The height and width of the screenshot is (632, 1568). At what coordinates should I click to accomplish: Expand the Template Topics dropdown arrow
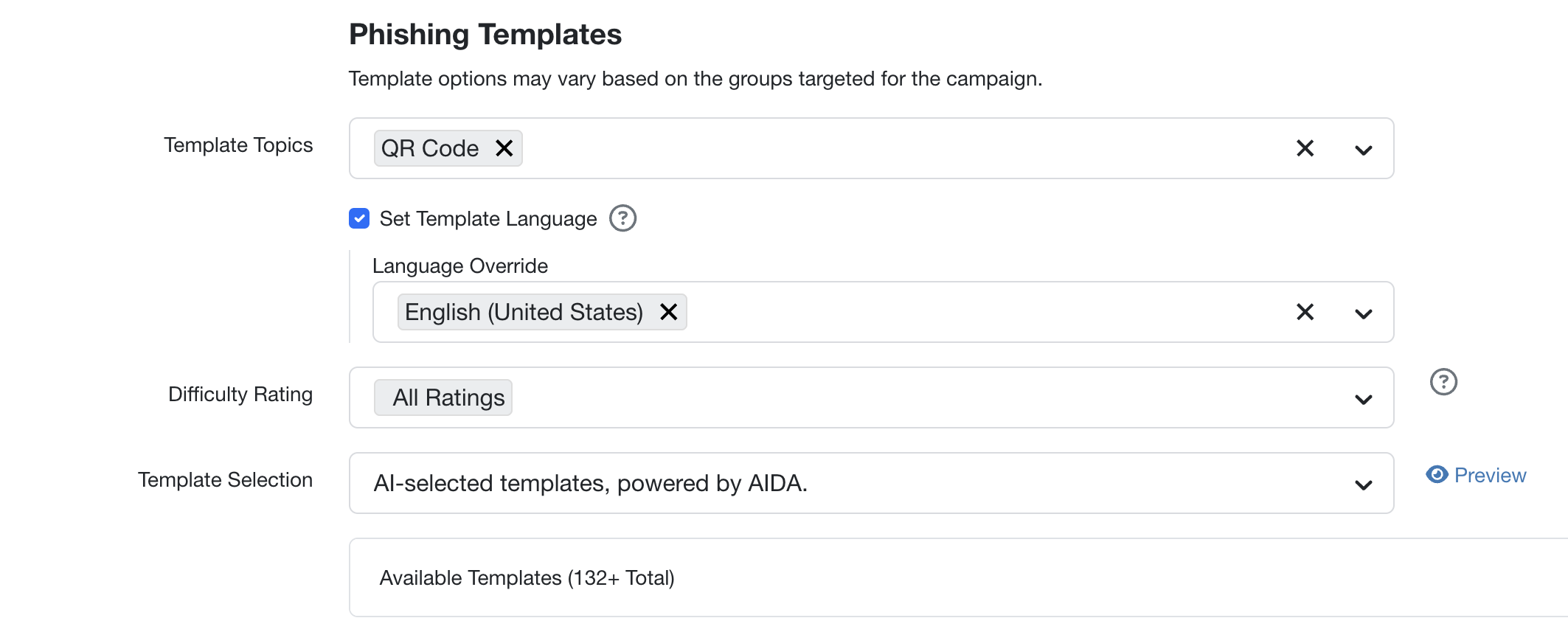tap(1363, 150)
